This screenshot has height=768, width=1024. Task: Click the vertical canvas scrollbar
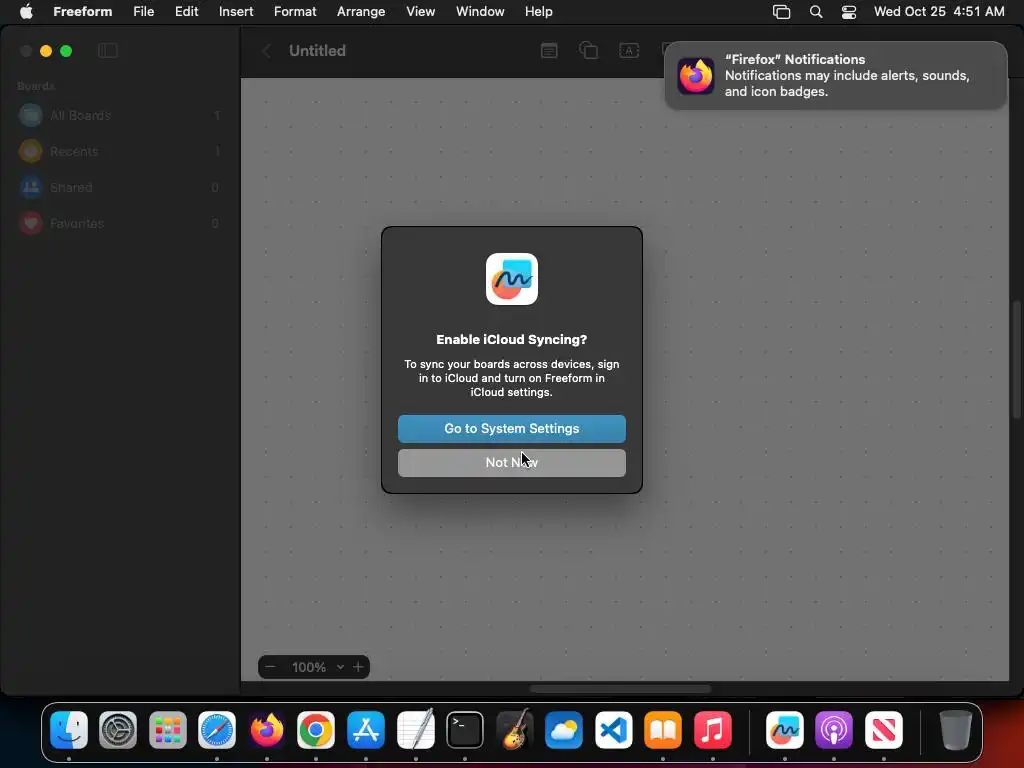point(1016,359)
